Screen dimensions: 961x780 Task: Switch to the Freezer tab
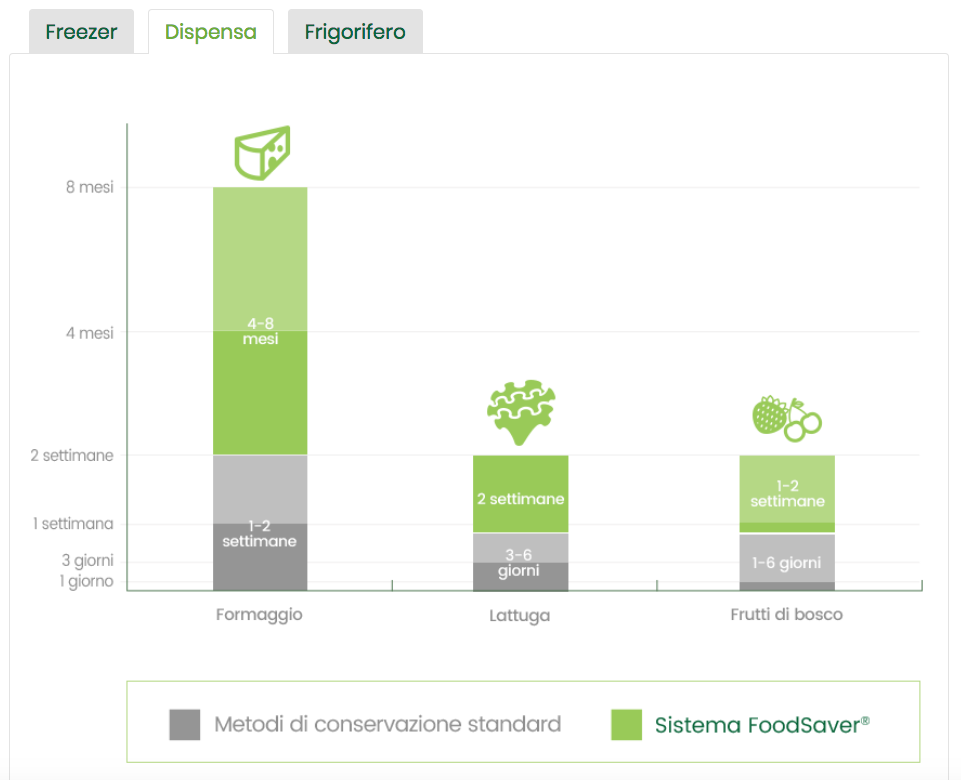click(x=81, y=32)
